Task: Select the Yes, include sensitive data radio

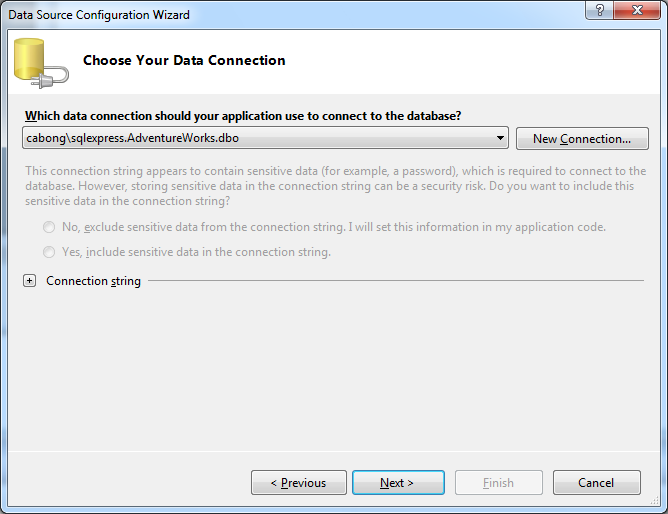Action: click(x=49, y=252)
